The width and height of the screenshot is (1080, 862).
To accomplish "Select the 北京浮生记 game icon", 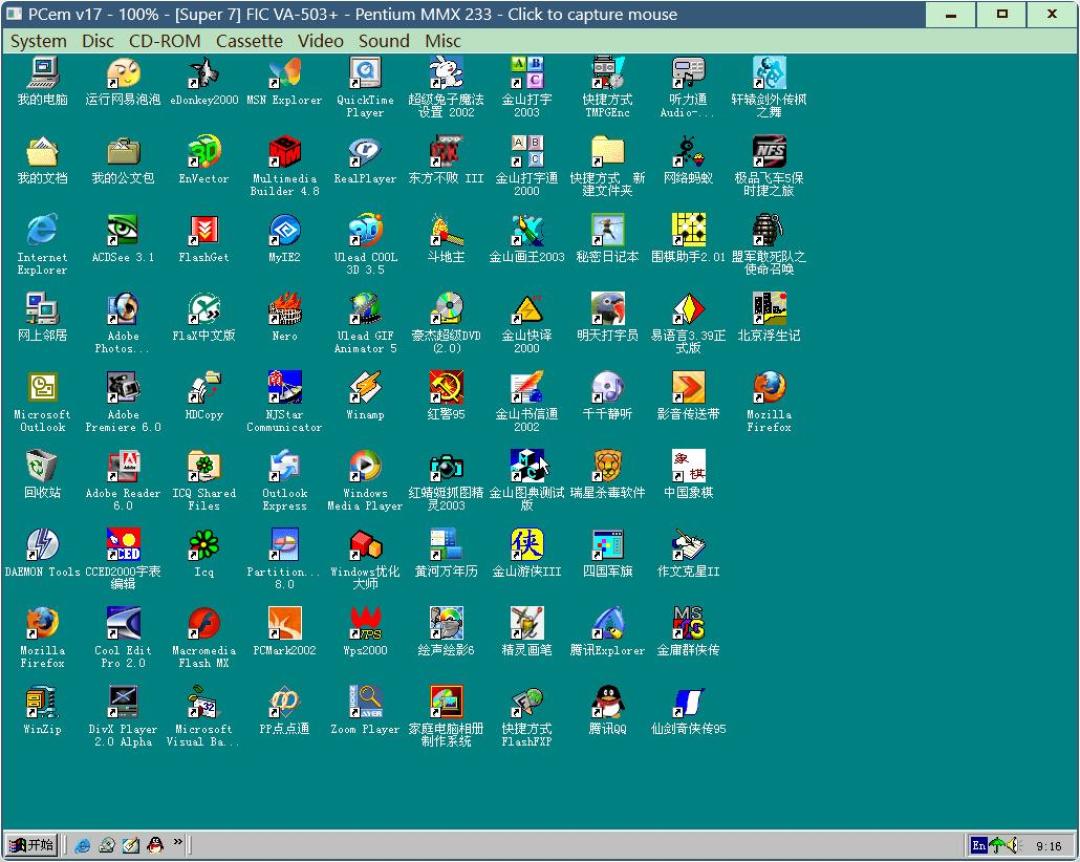I will [769, 318].
